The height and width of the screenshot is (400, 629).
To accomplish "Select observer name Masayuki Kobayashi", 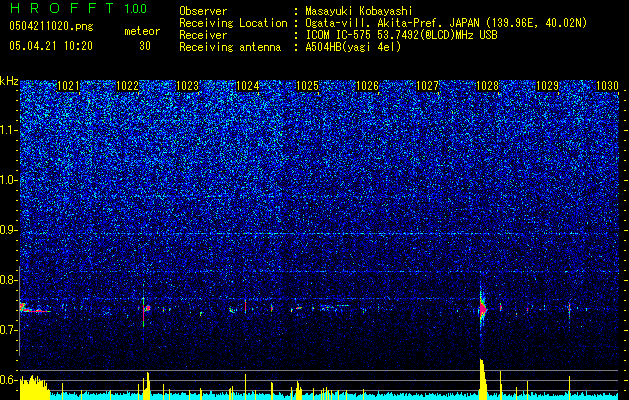I will 359,11.
